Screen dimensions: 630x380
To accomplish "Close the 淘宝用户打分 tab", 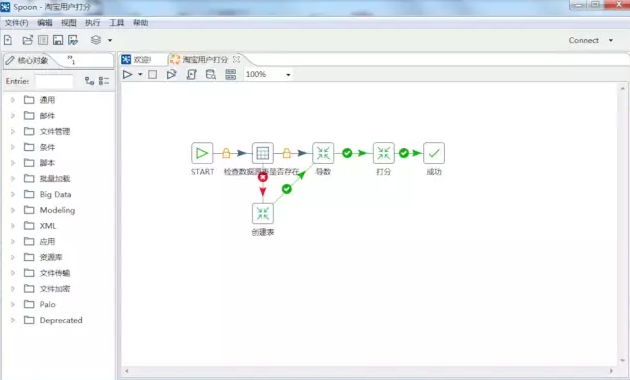I will [236, 59].
